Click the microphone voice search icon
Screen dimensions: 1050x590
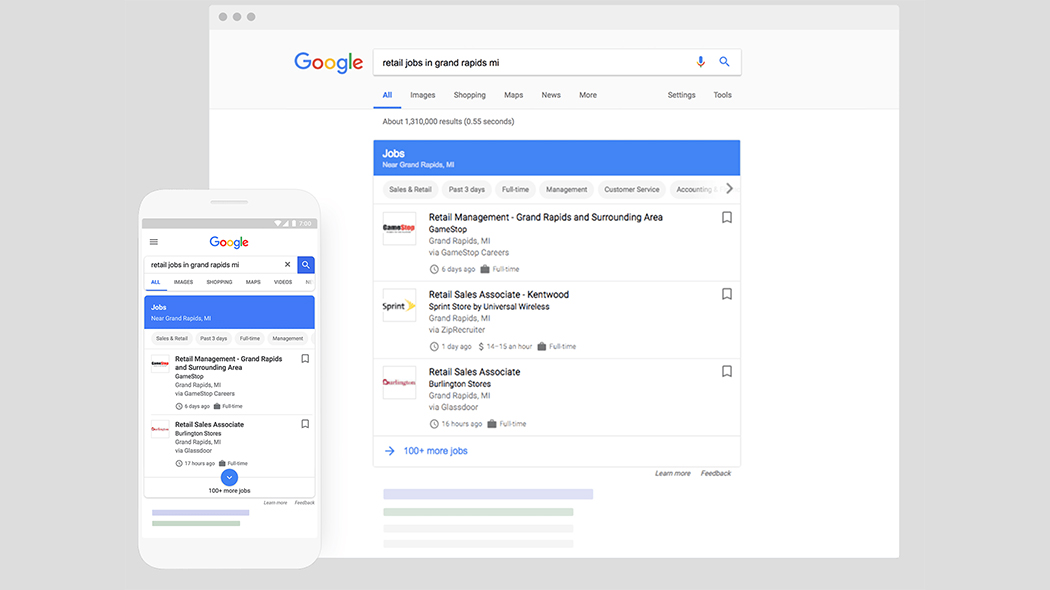point(700,62)
